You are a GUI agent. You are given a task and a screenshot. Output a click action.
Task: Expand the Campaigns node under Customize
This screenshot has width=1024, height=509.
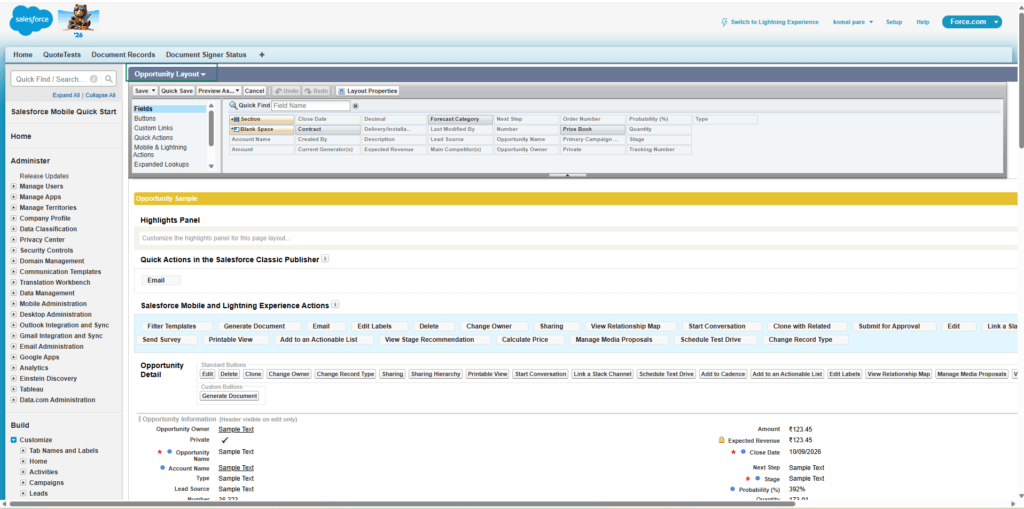(24, 483)
